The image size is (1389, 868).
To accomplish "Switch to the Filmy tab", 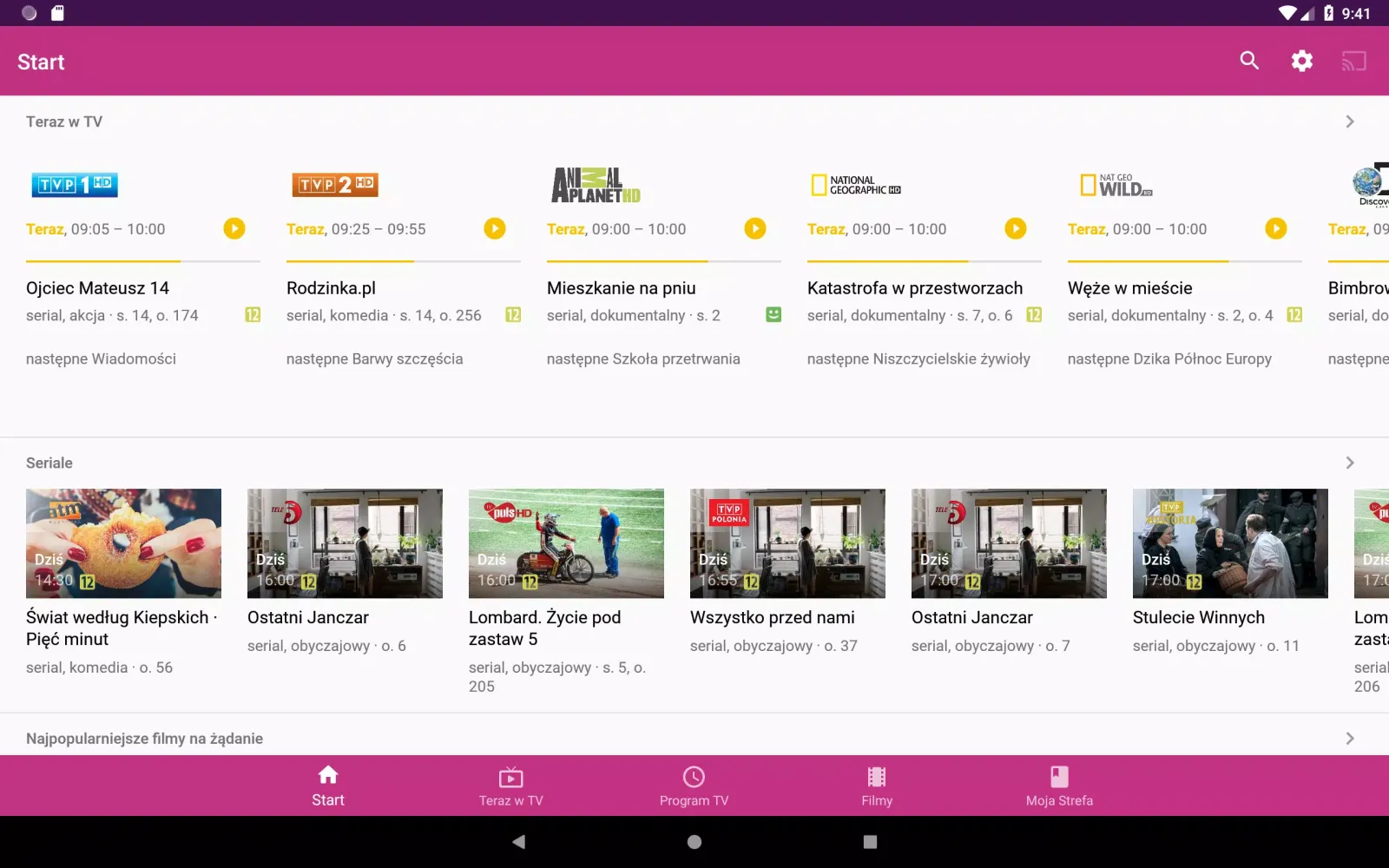I will (877, 786).
